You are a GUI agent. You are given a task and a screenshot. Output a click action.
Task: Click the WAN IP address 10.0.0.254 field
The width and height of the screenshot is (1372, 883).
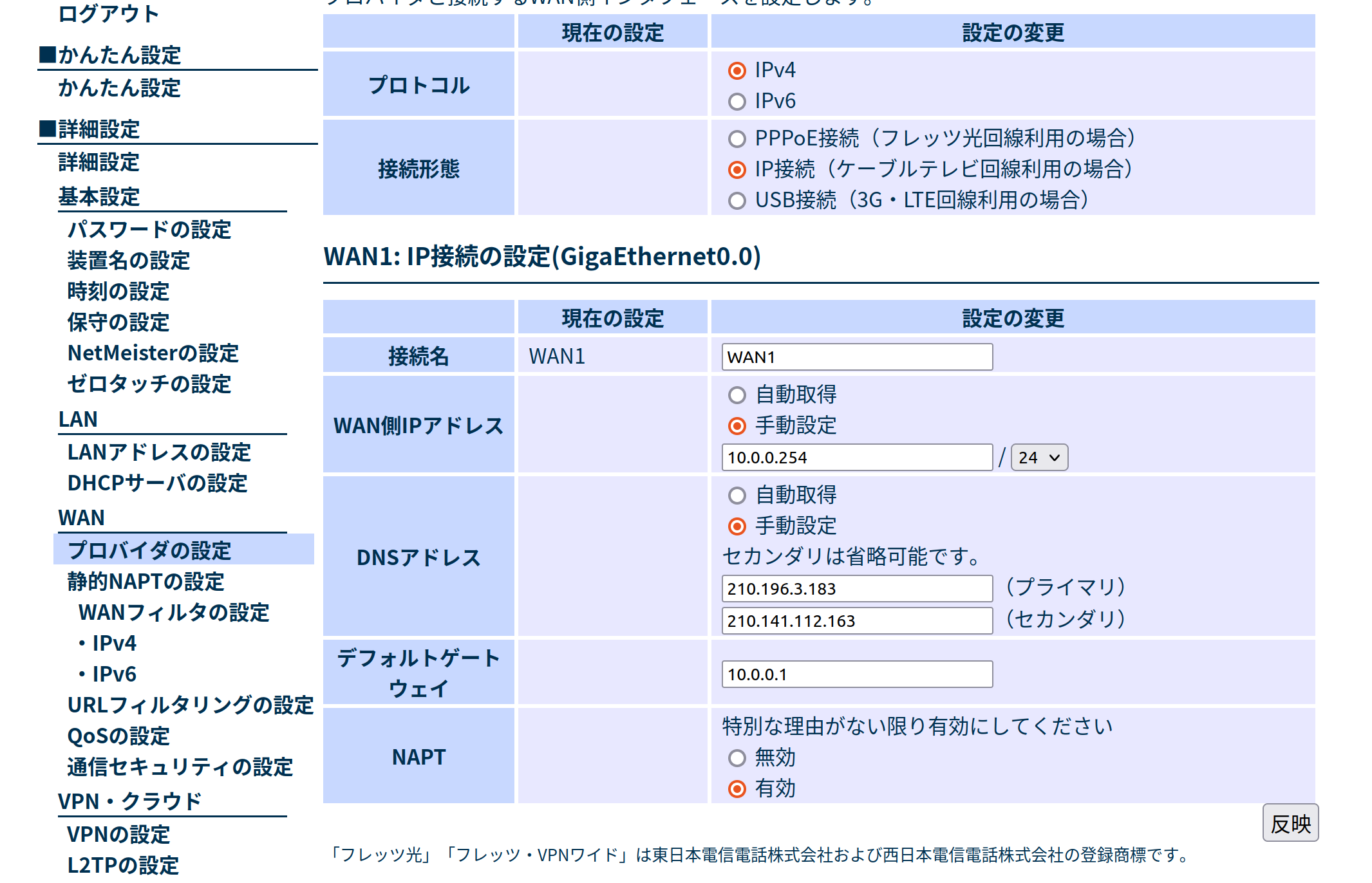(x=856, y=458)
